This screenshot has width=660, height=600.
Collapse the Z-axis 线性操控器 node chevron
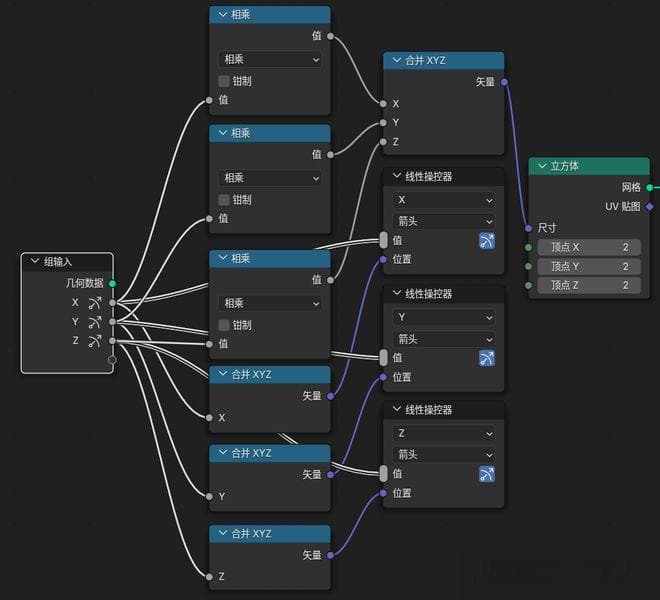pyautogui.click(x=397, y=409)
